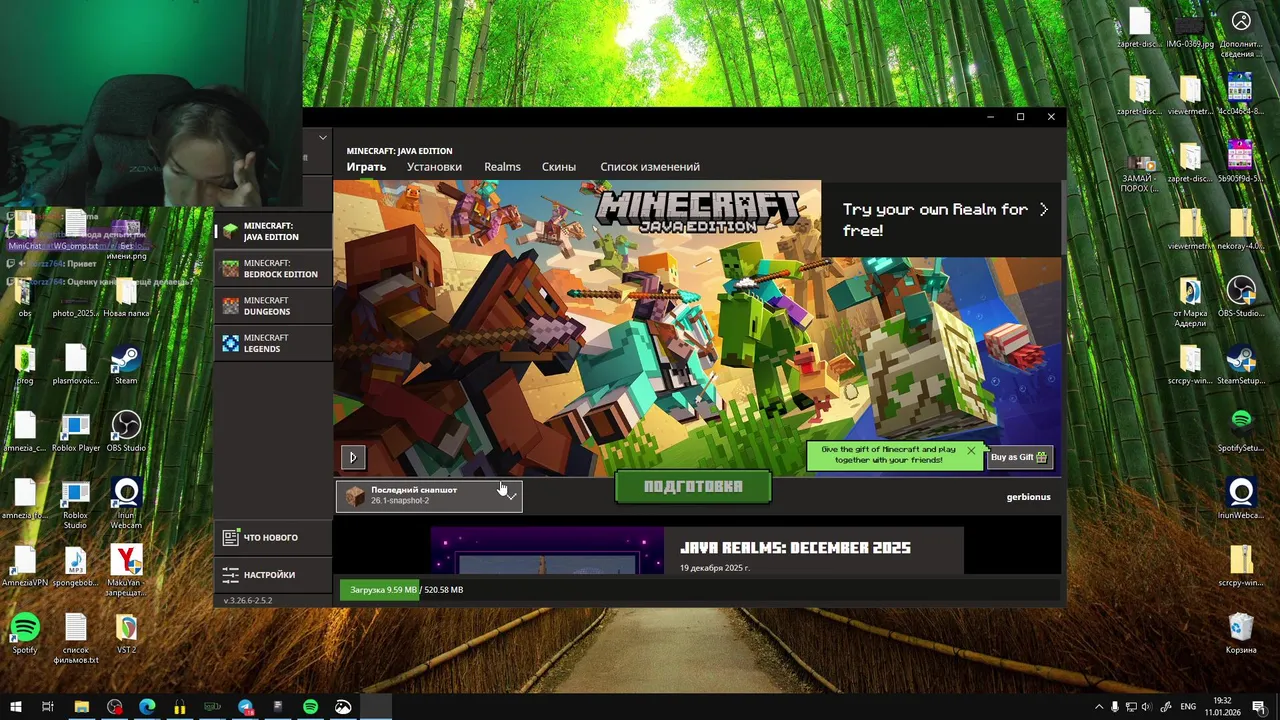Select the prog folder on the desktop
The image size is (1280, 720).
click(25, 364)
